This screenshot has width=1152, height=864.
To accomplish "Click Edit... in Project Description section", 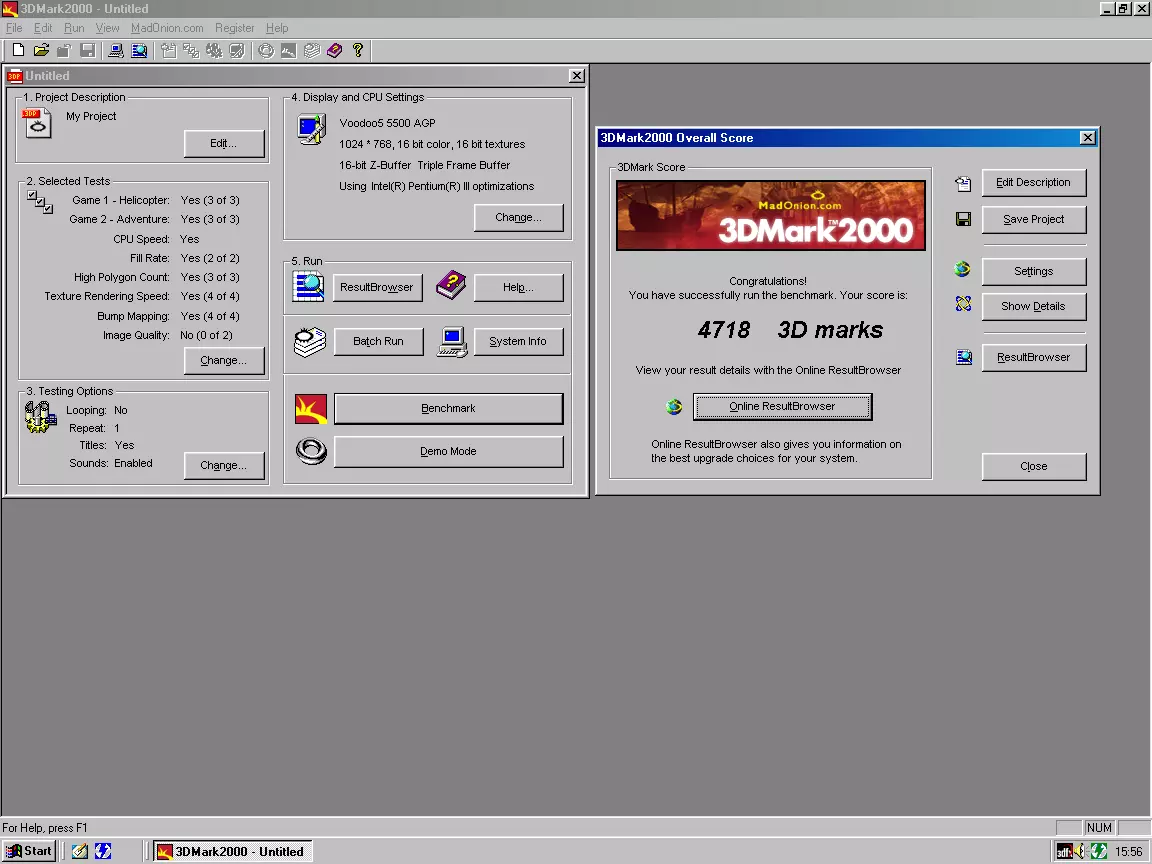I will (223, 143).
